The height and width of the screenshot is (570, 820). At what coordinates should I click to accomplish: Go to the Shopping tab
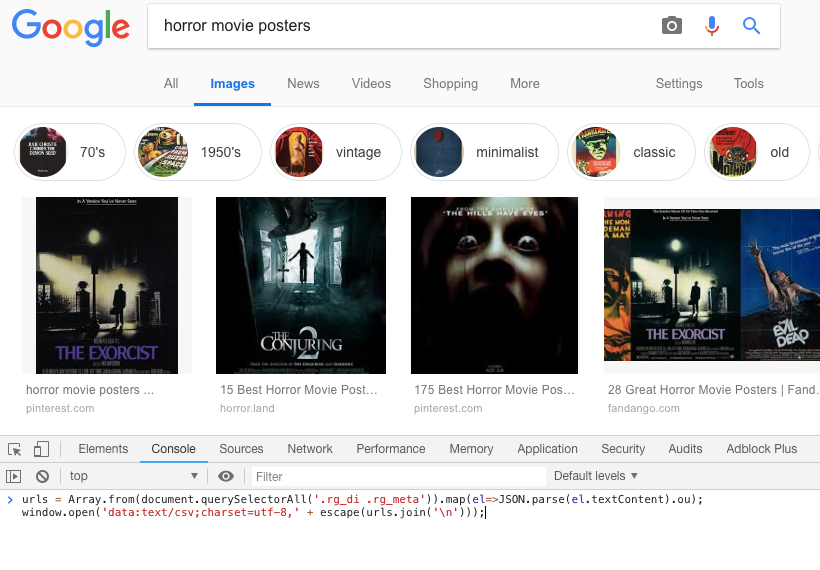pyautogui.click(x=450, y=84)
